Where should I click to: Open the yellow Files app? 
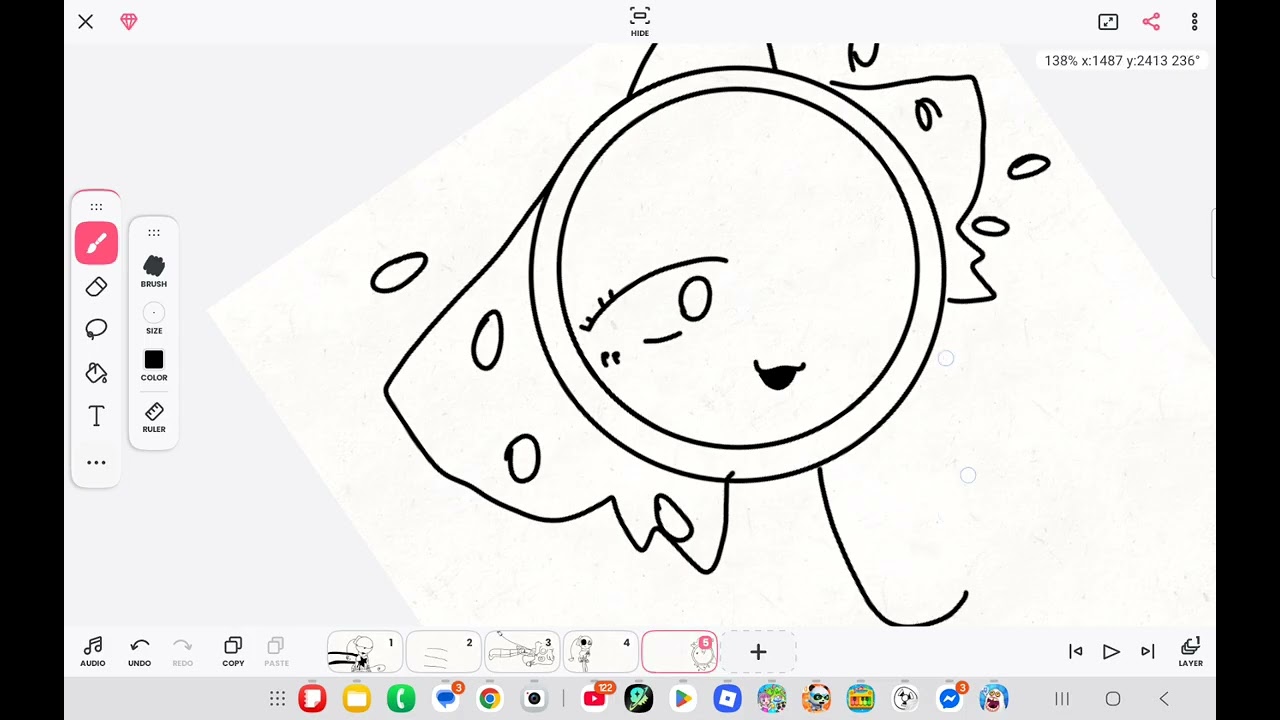357,699
